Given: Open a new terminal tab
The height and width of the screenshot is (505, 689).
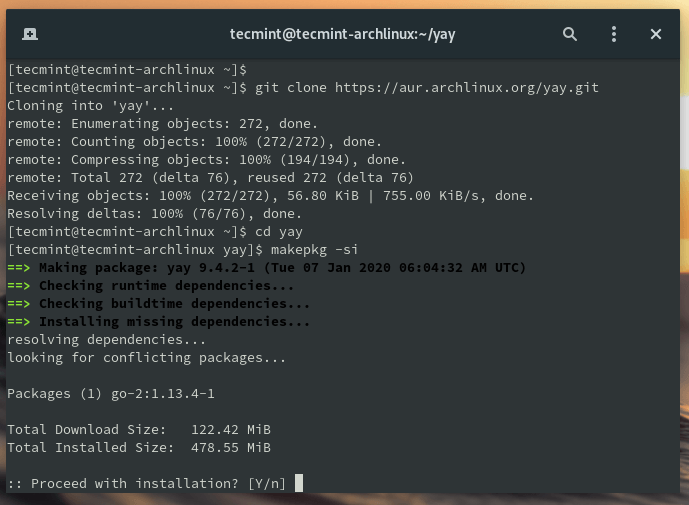Looking at the screenshot, I should pos(30,34).
